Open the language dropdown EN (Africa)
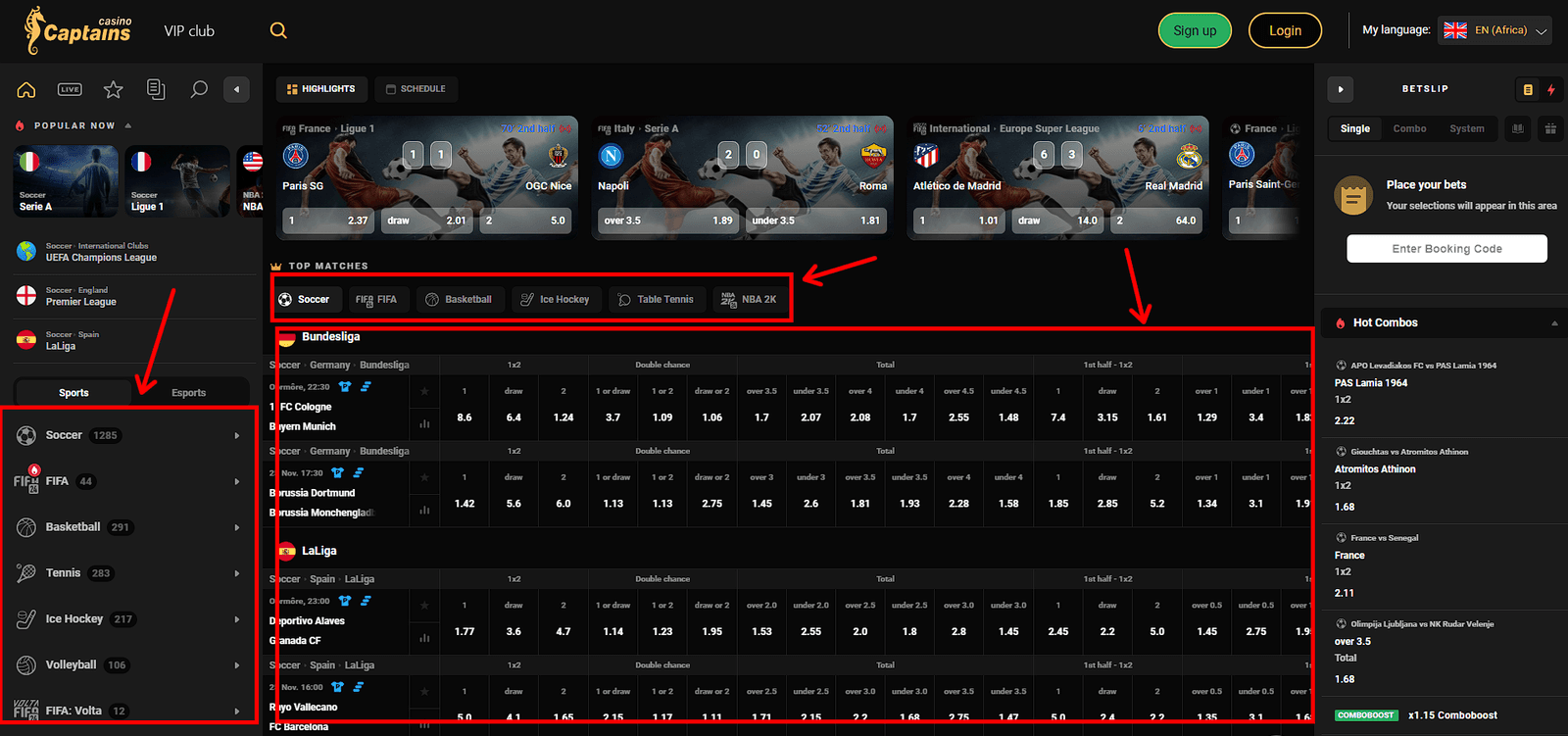This screenshot has width=1568, height=736. point(1494,30)
